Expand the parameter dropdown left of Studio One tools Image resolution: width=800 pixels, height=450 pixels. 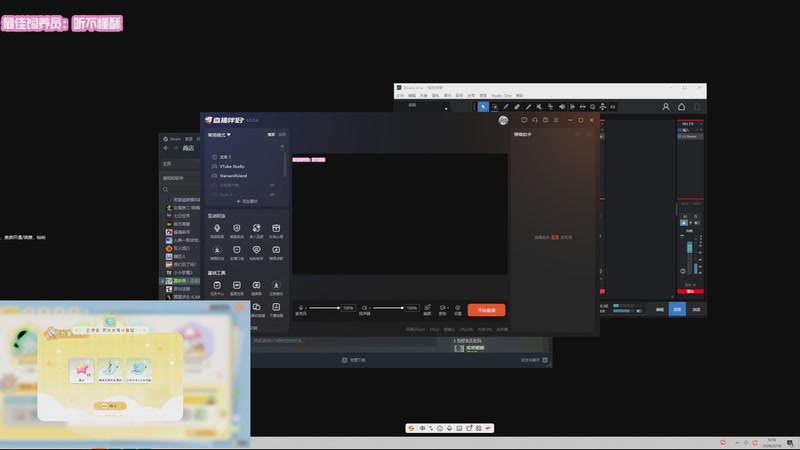[x=446, y=108]
